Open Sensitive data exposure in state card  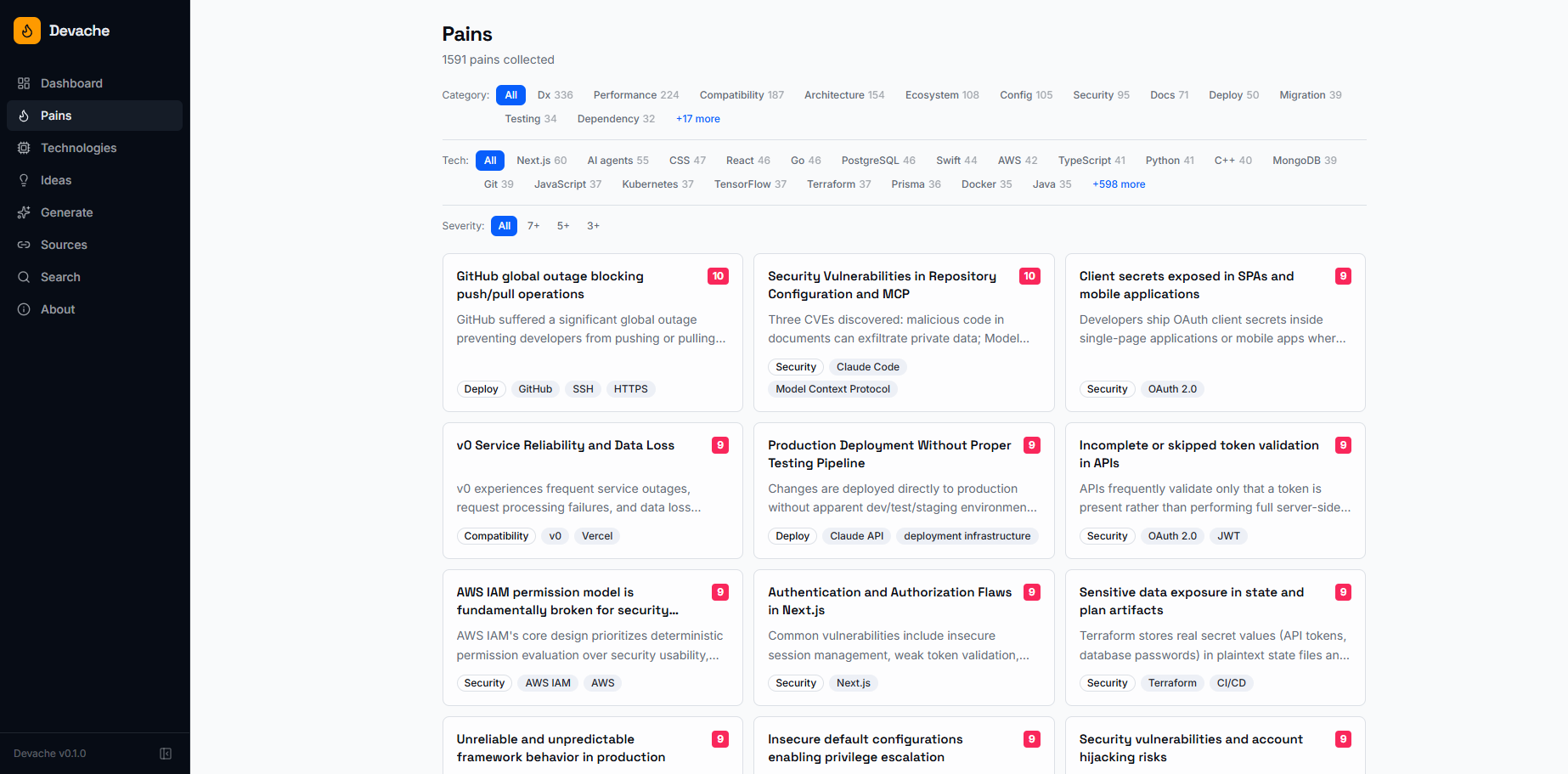pos(1215,637)
